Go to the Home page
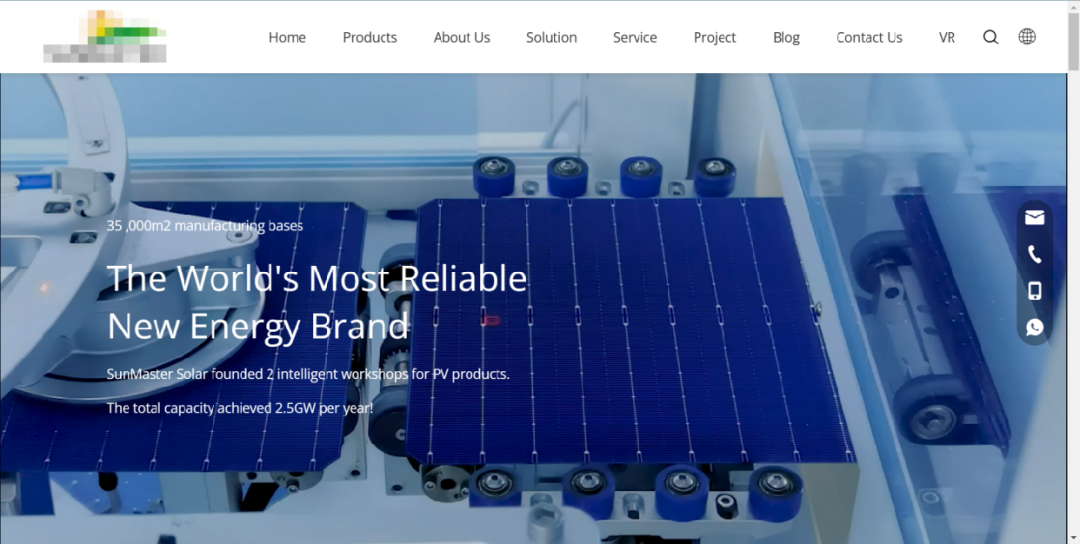 click(287, 37)
